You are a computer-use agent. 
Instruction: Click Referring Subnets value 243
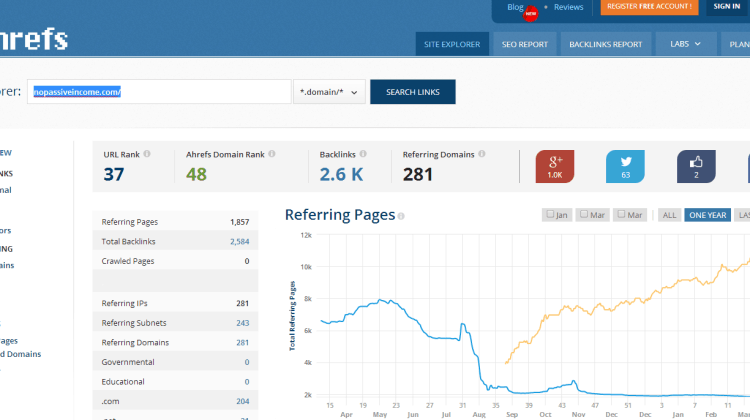click(x=243, y=323)
